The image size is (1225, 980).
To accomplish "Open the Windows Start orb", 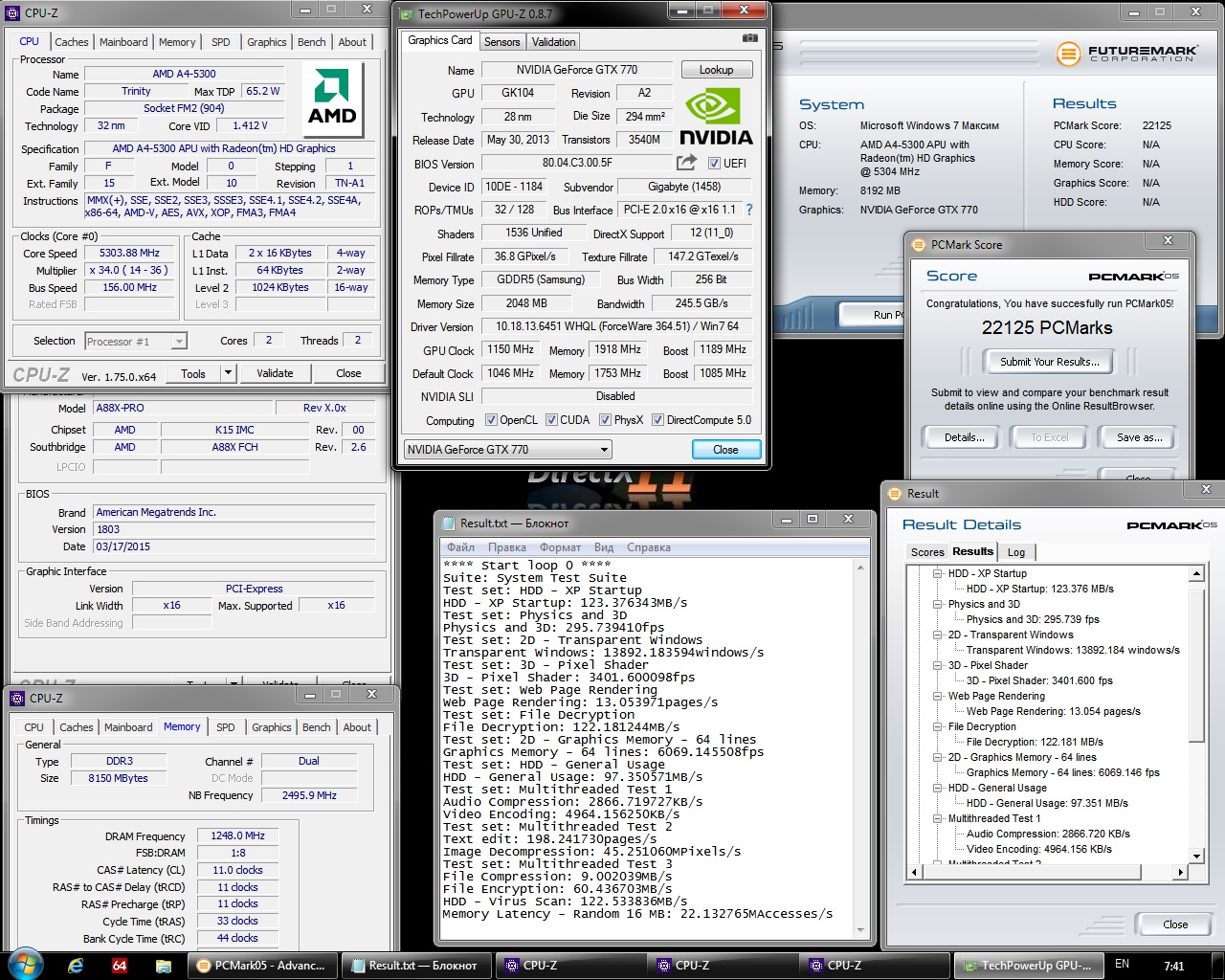I will tap(26, 965).
